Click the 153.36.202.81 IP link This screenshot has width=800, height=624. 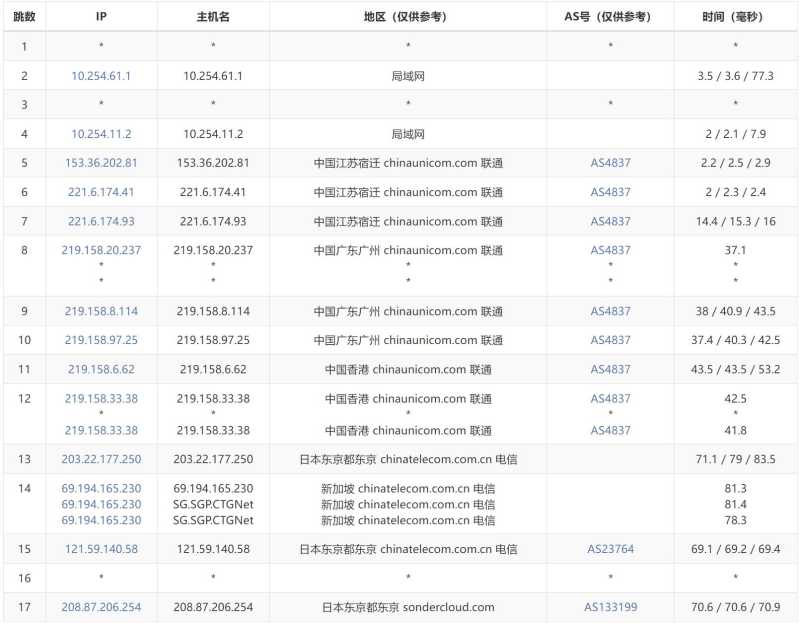100,162
